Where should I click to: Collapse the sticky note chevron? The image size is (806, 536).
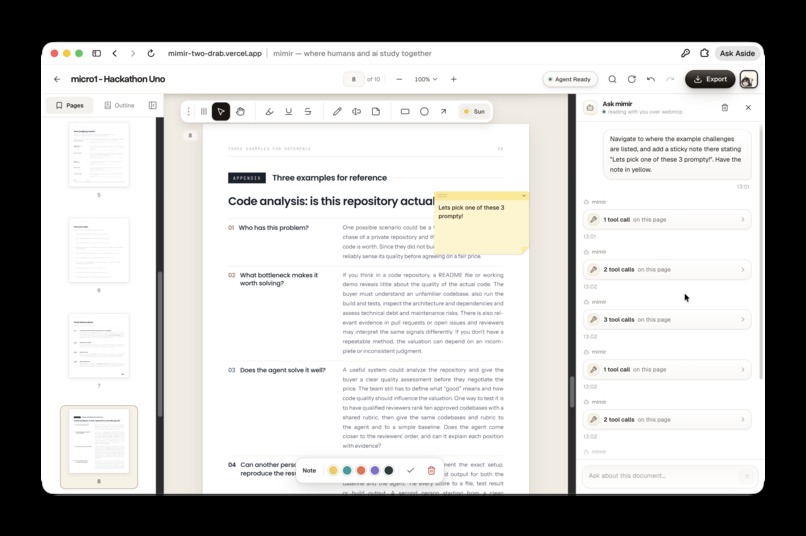(x=524, y=196)
